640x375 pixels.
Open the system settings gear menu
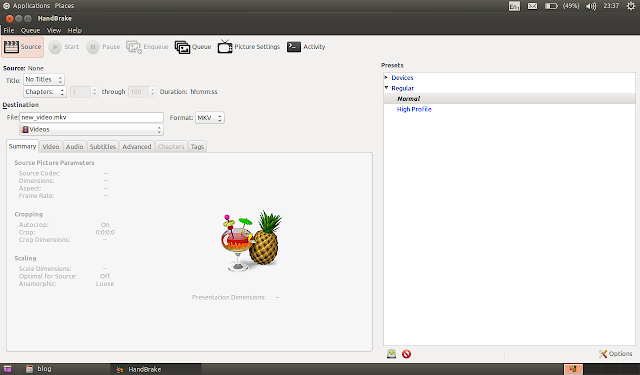click(x=631, y=6)
